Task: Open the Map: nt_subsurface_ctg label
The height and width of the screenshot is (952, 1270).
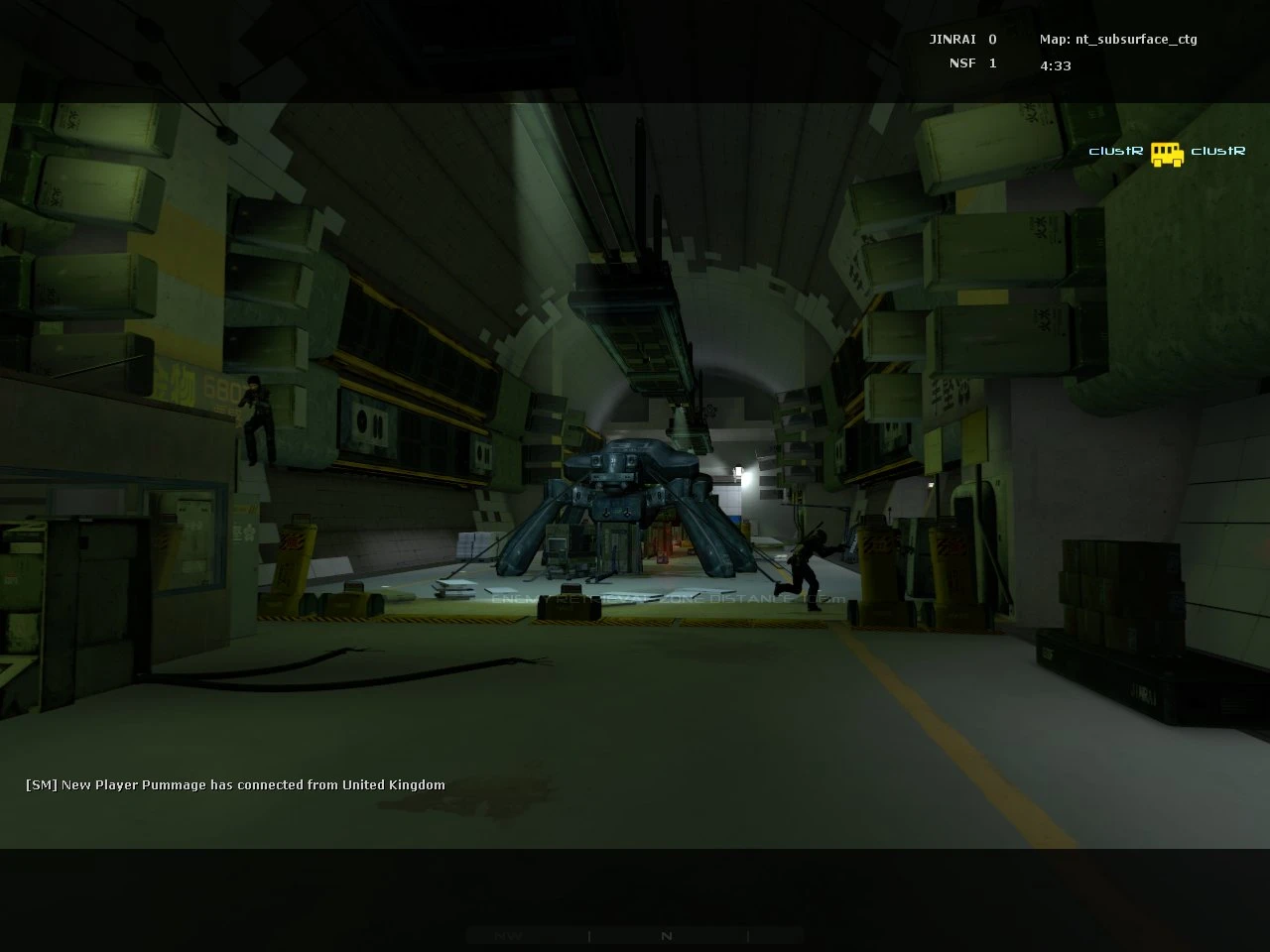Action: (x=1117, y=39)
